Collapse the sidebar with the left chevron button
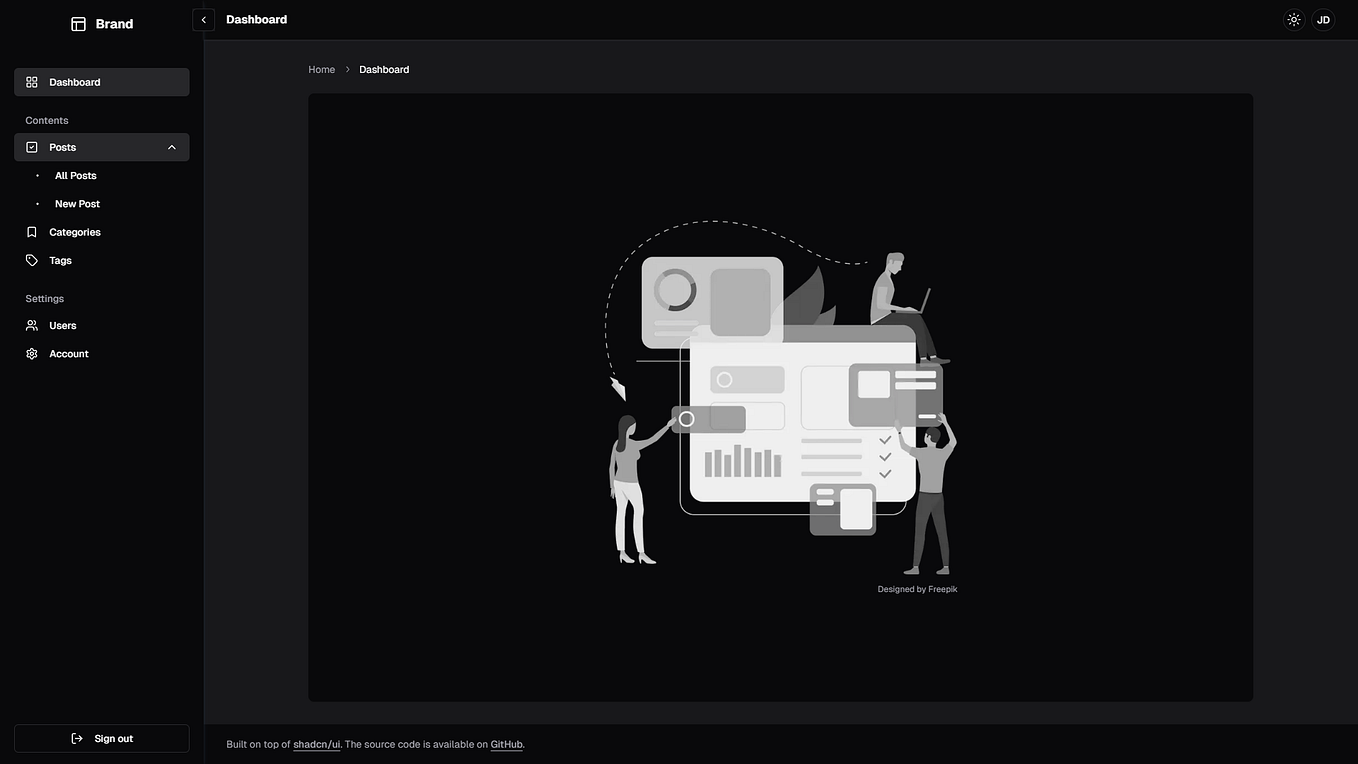Image resolution: width=1358 pixels, height=764 pixels. click(202, 18)
